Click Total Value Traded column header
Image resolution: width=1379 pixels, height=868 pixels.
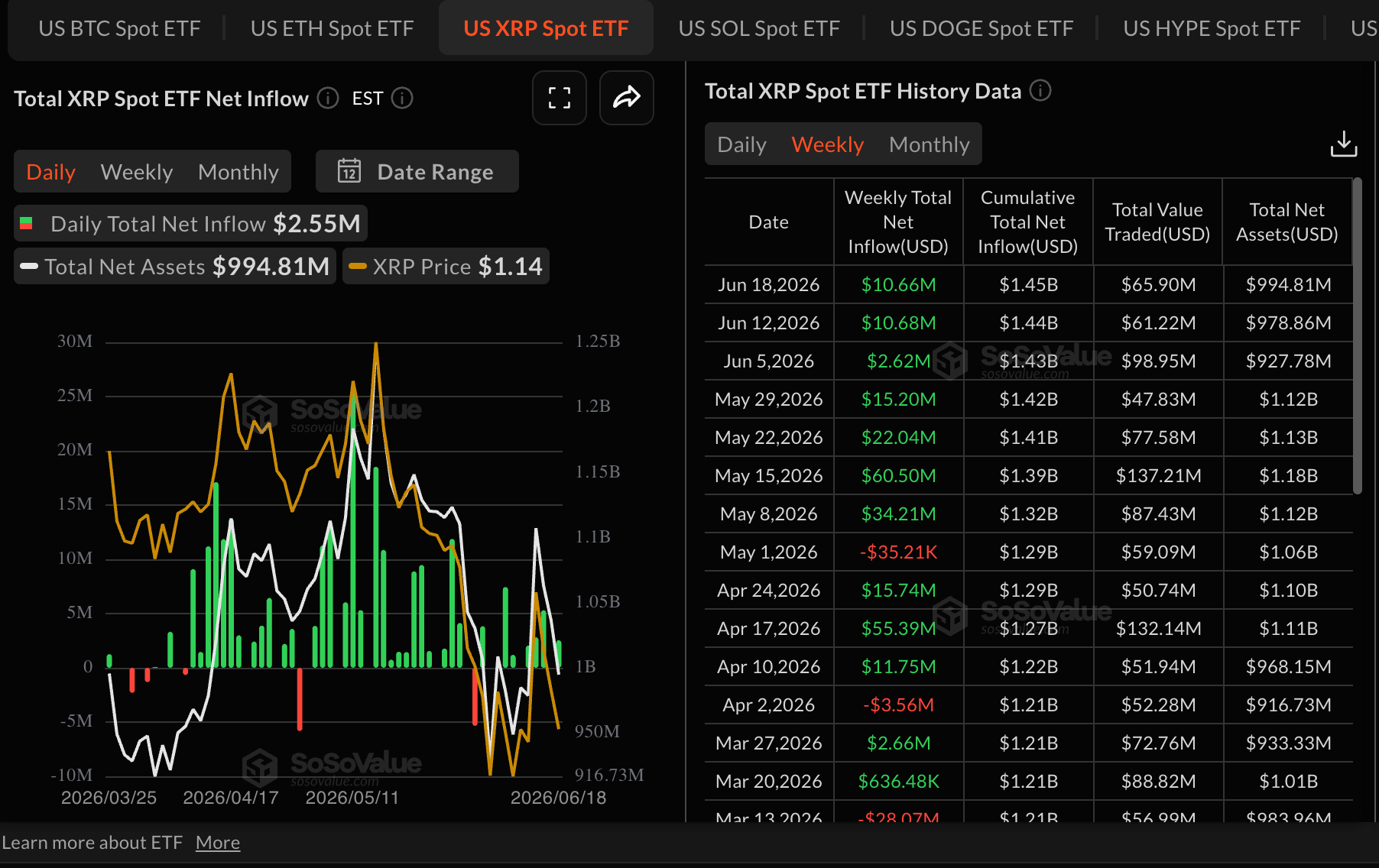[1157, 222]
